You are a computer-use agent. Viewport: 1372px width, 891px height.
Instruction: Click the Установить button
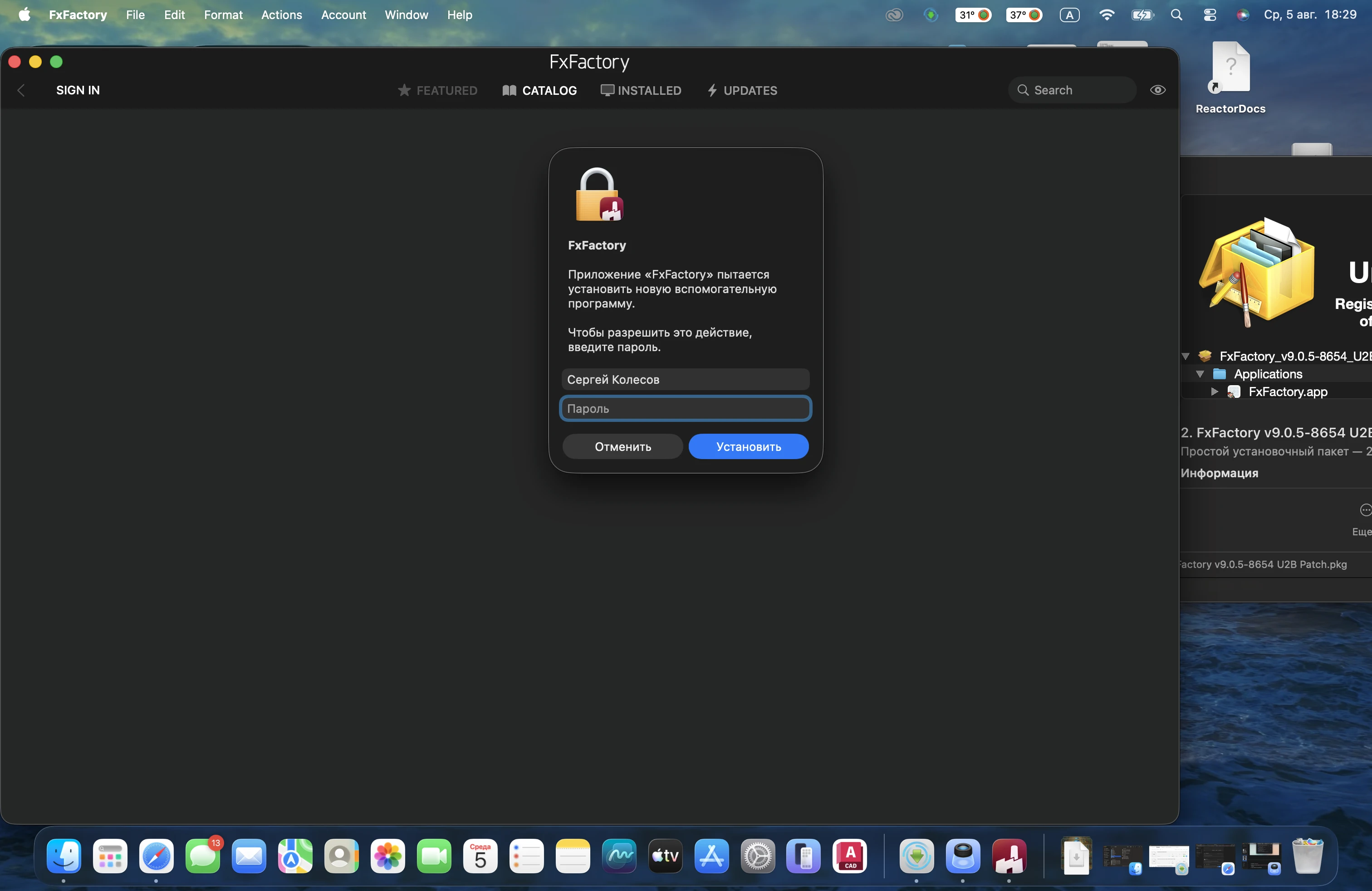[x=748, y=447]
